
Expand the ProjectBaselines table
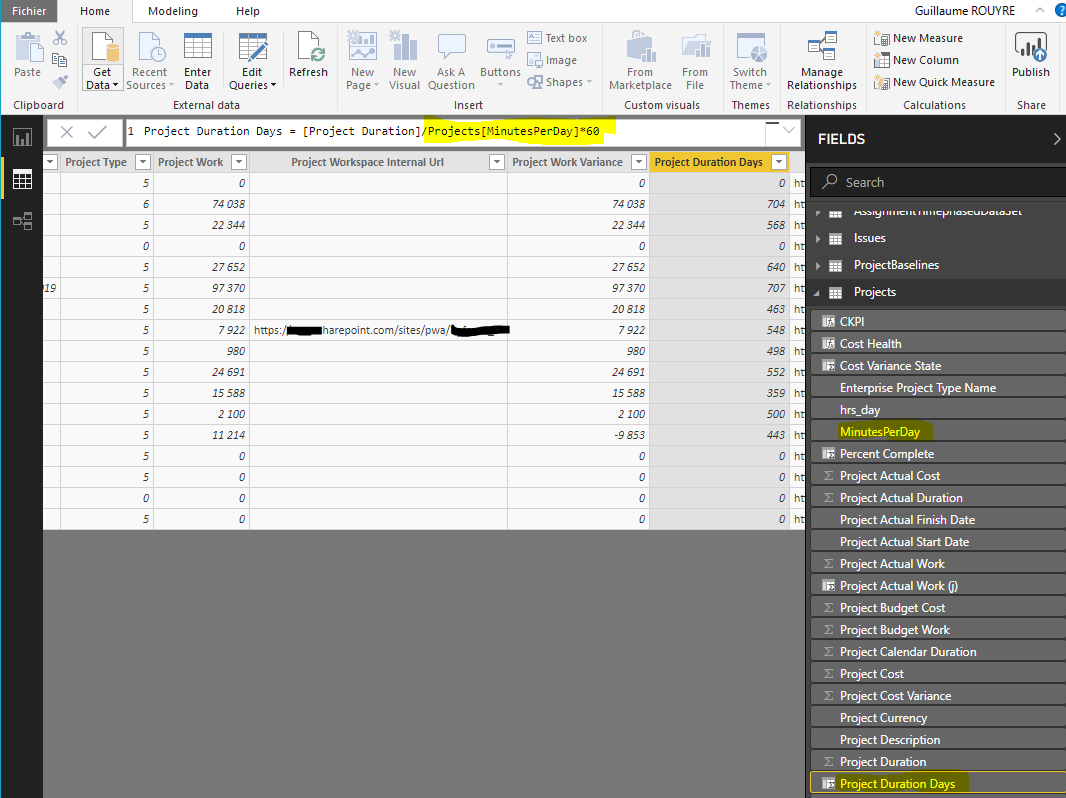817,266
